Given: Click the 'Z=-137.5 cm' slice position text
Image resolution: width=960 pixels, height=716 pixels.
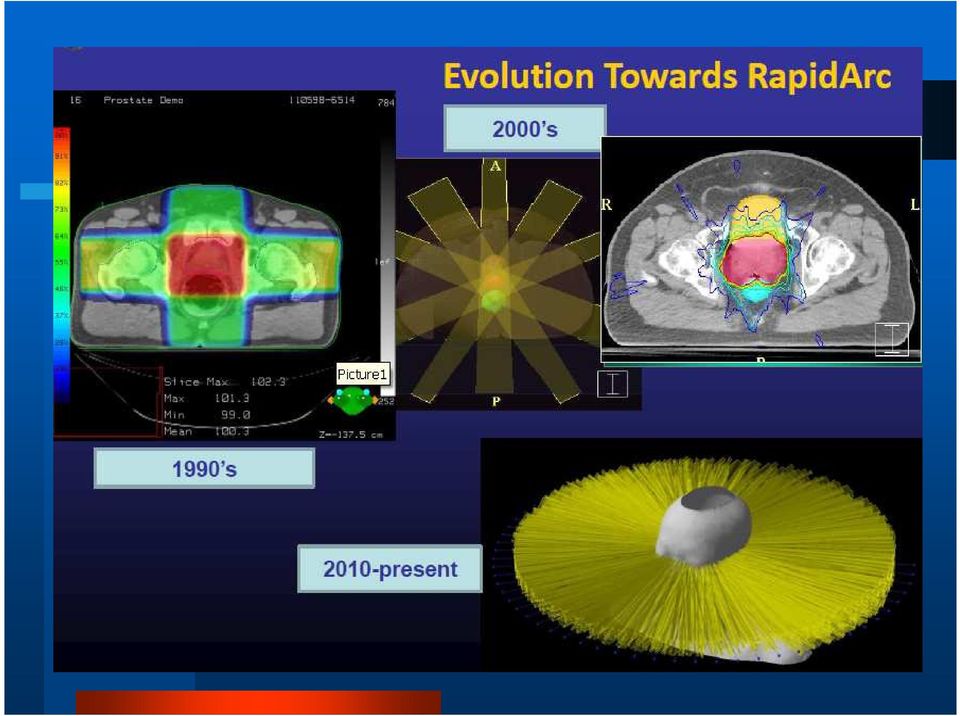Looking at the screenshot, I should click(351, 434).
